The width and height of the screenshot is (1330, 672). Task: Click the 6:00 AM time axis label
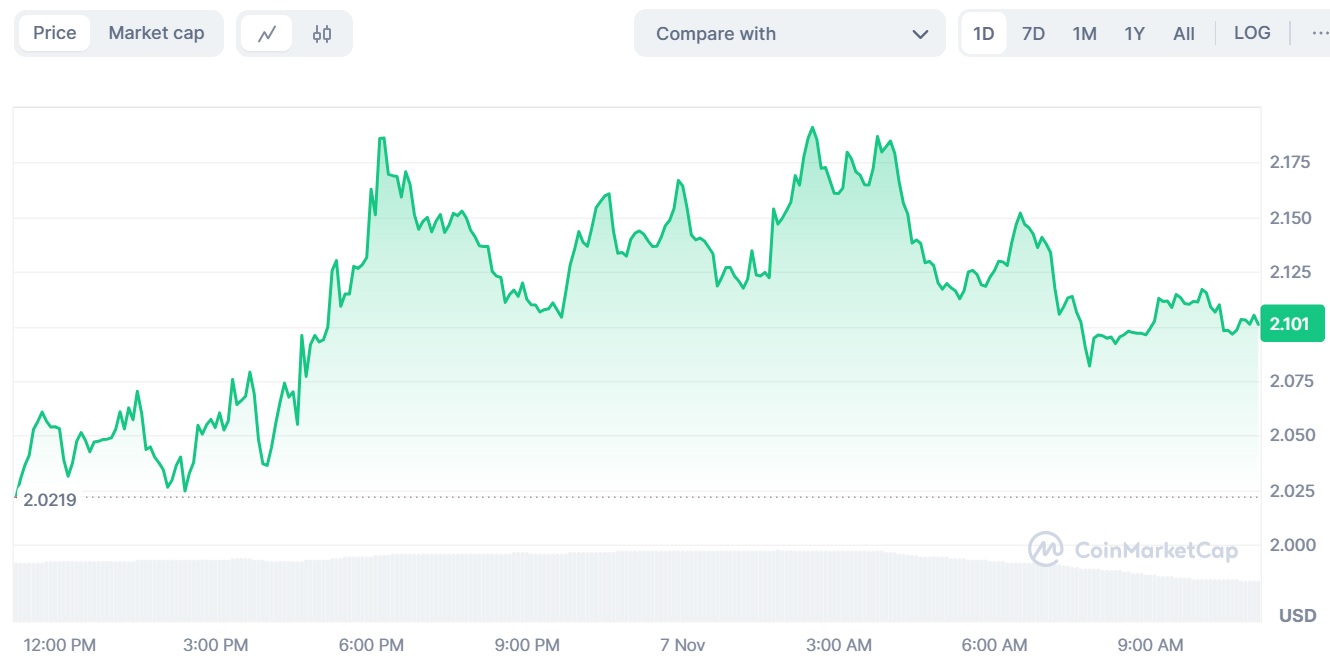click(994, 645)
